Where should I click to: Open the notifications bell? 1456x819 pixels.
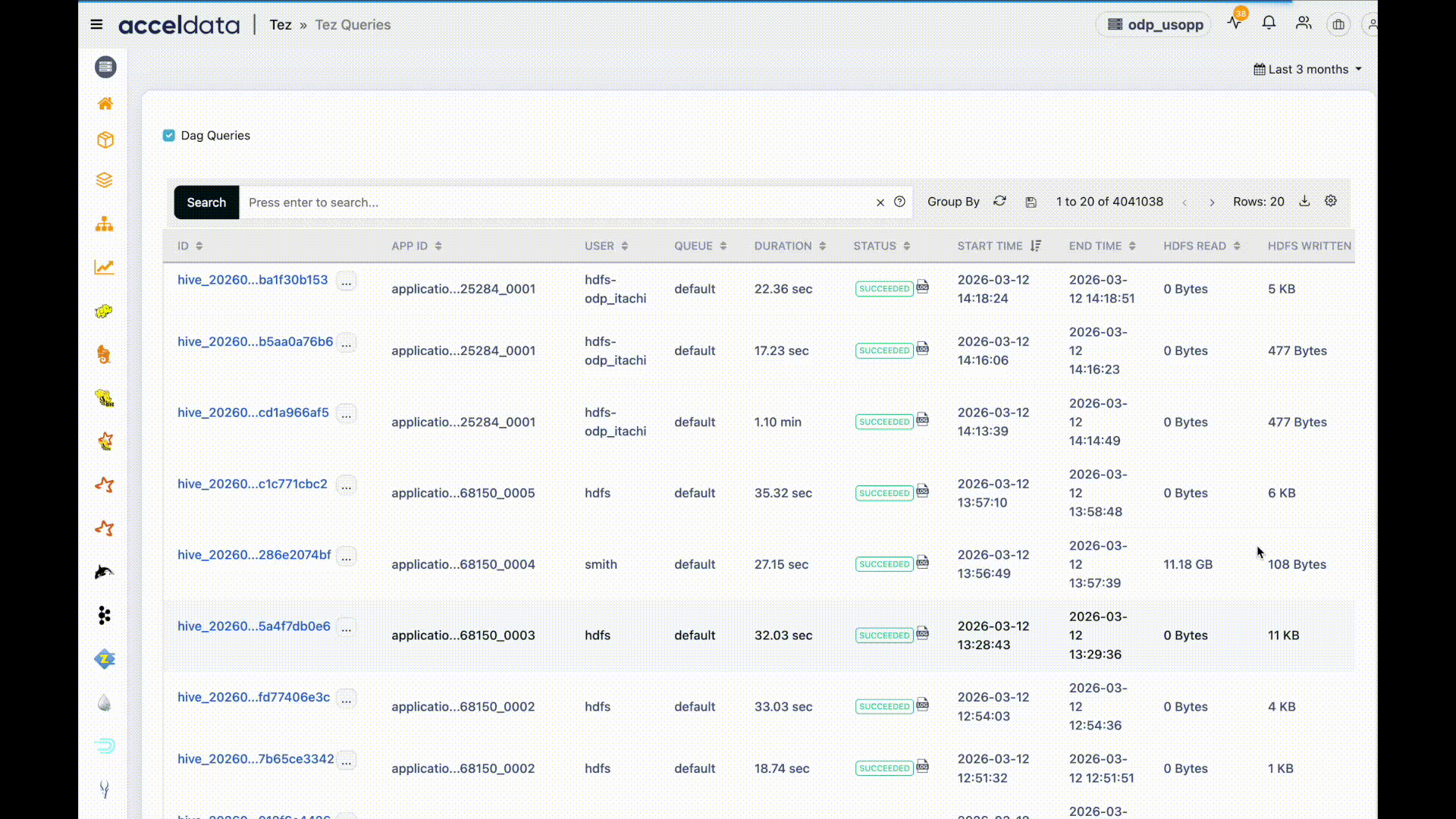(x=1269, y=24)
